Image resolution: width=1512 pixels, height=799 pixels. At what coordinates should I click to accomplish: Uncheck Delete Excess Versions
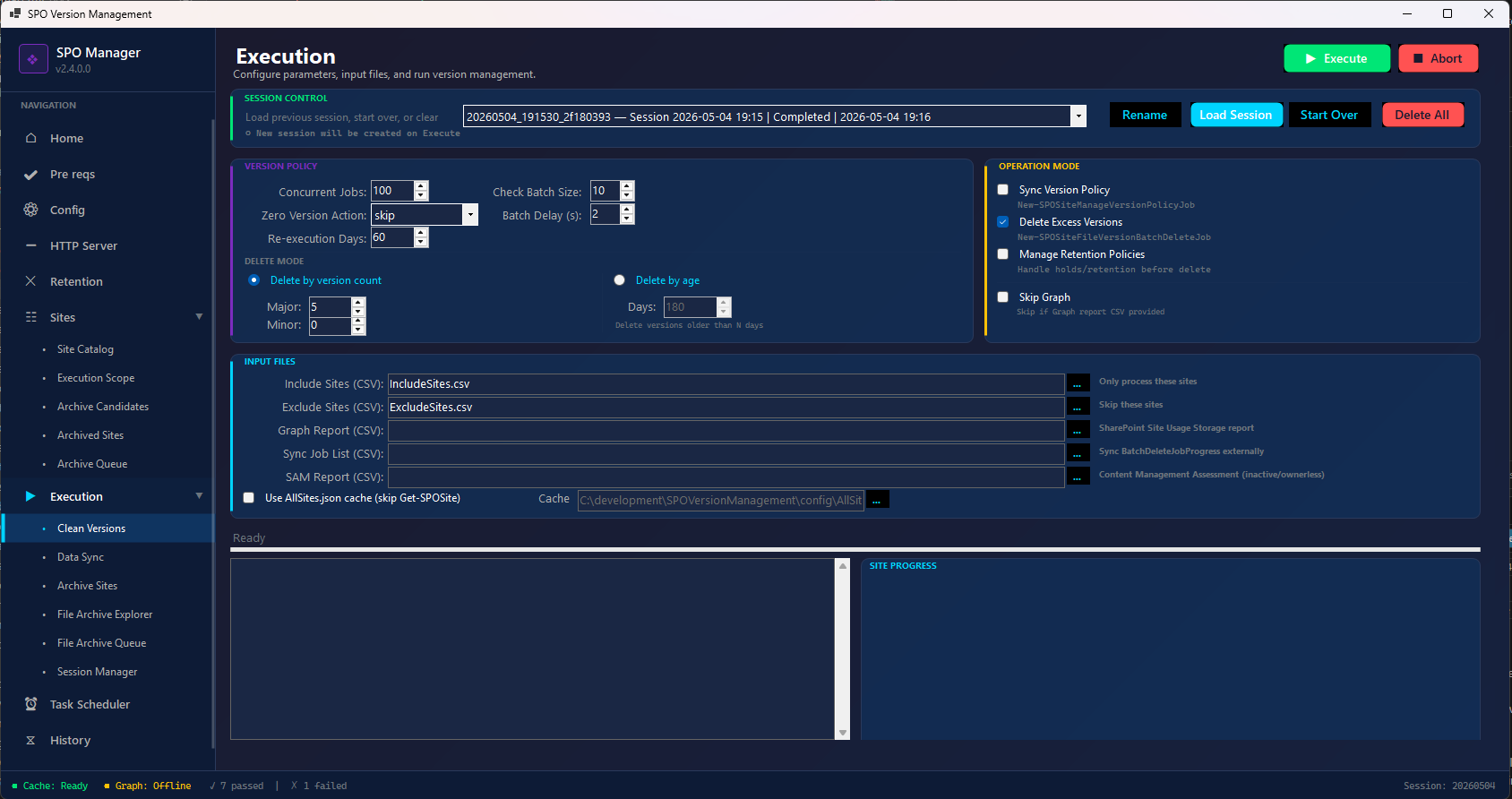click(x=1003, y=222)
